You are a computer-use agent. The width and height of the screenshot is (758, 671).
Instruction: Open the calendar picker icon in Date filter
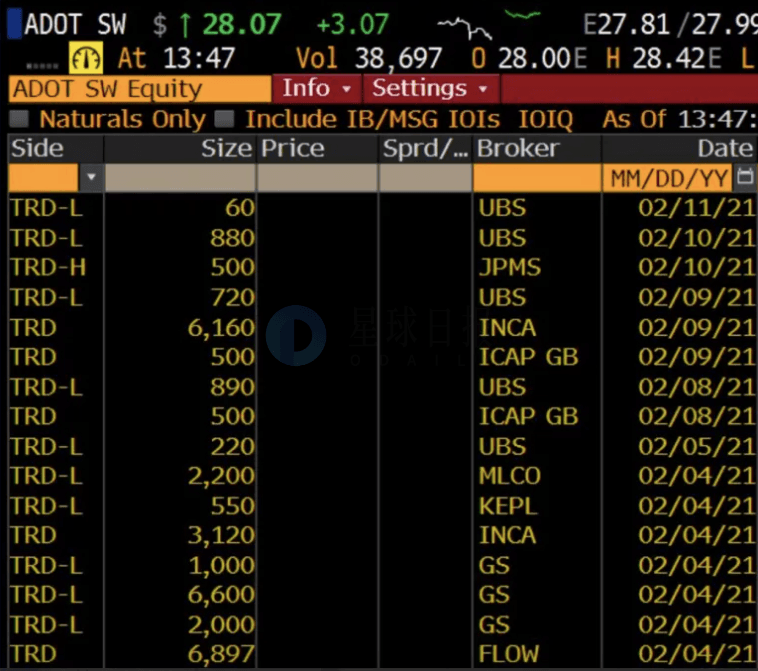point(745,177)
